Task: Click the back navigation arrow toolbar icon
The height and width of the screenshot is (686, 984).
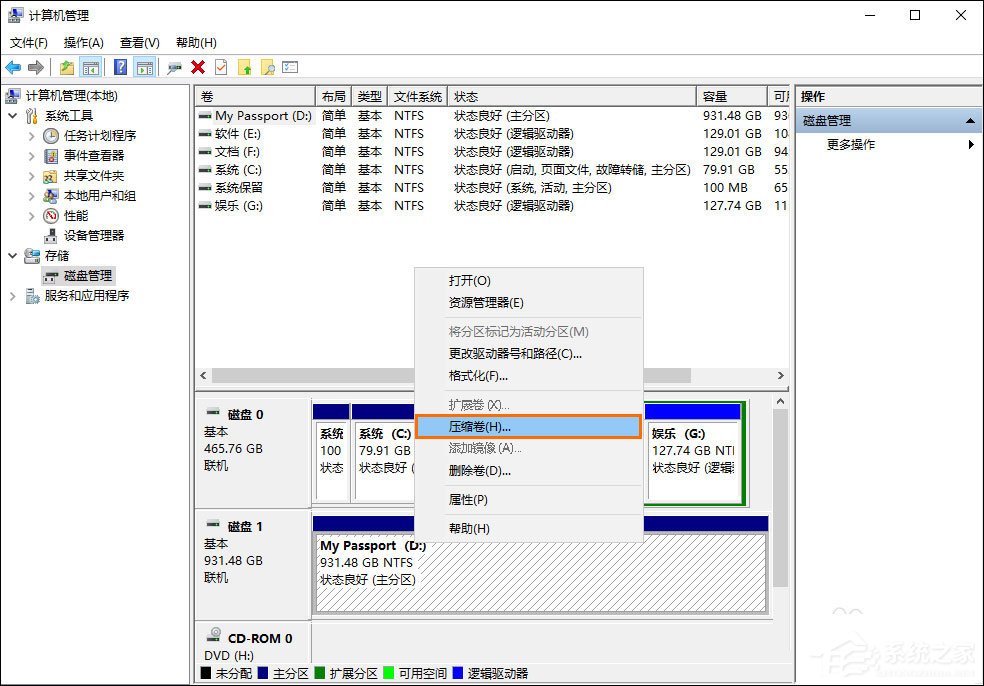Action: pos(13,67)
